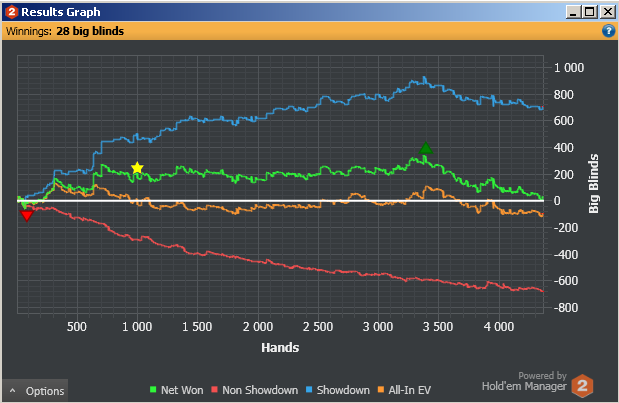Viewport: 619px width, 403px height.
Task: Click the 'Winnings: 28 big blinds' text
Action: point(65,31)
